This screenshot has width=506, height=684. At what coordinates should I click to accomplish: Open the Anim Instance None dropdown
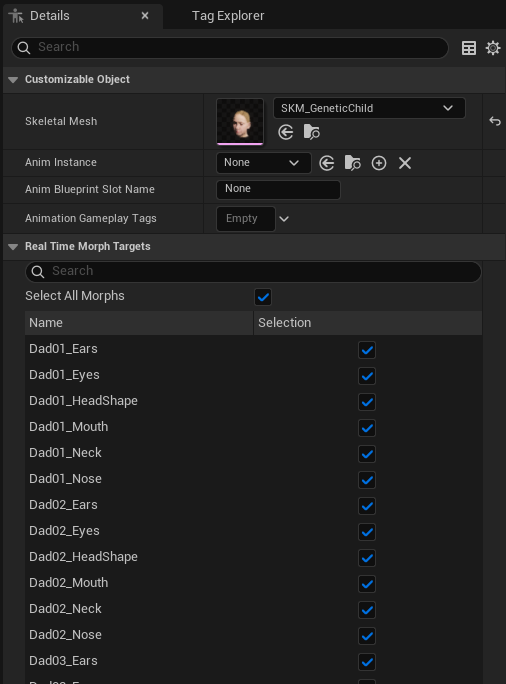[x=263, y=163]
